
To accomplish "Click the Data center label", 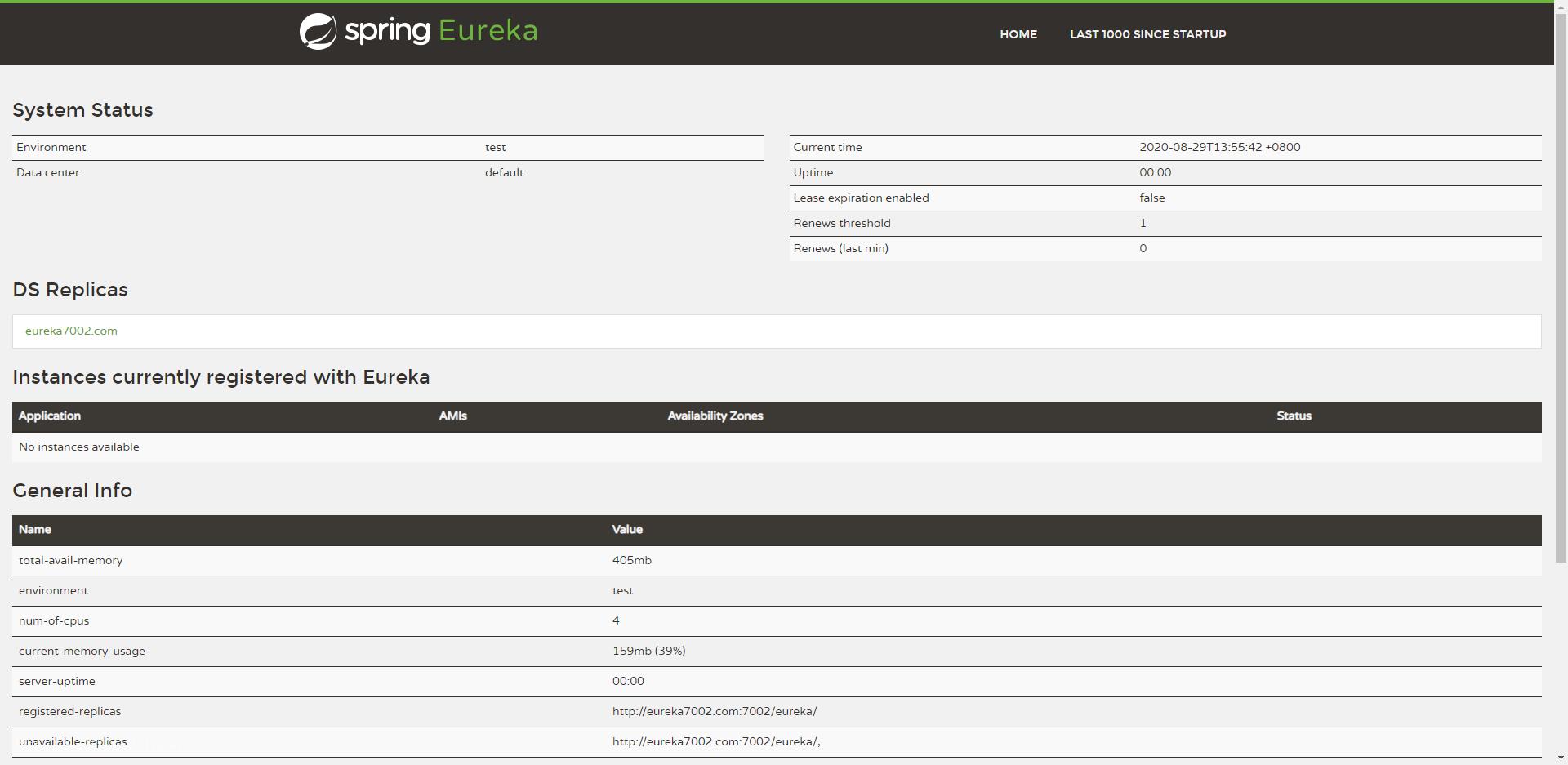I will pos(47,172).
